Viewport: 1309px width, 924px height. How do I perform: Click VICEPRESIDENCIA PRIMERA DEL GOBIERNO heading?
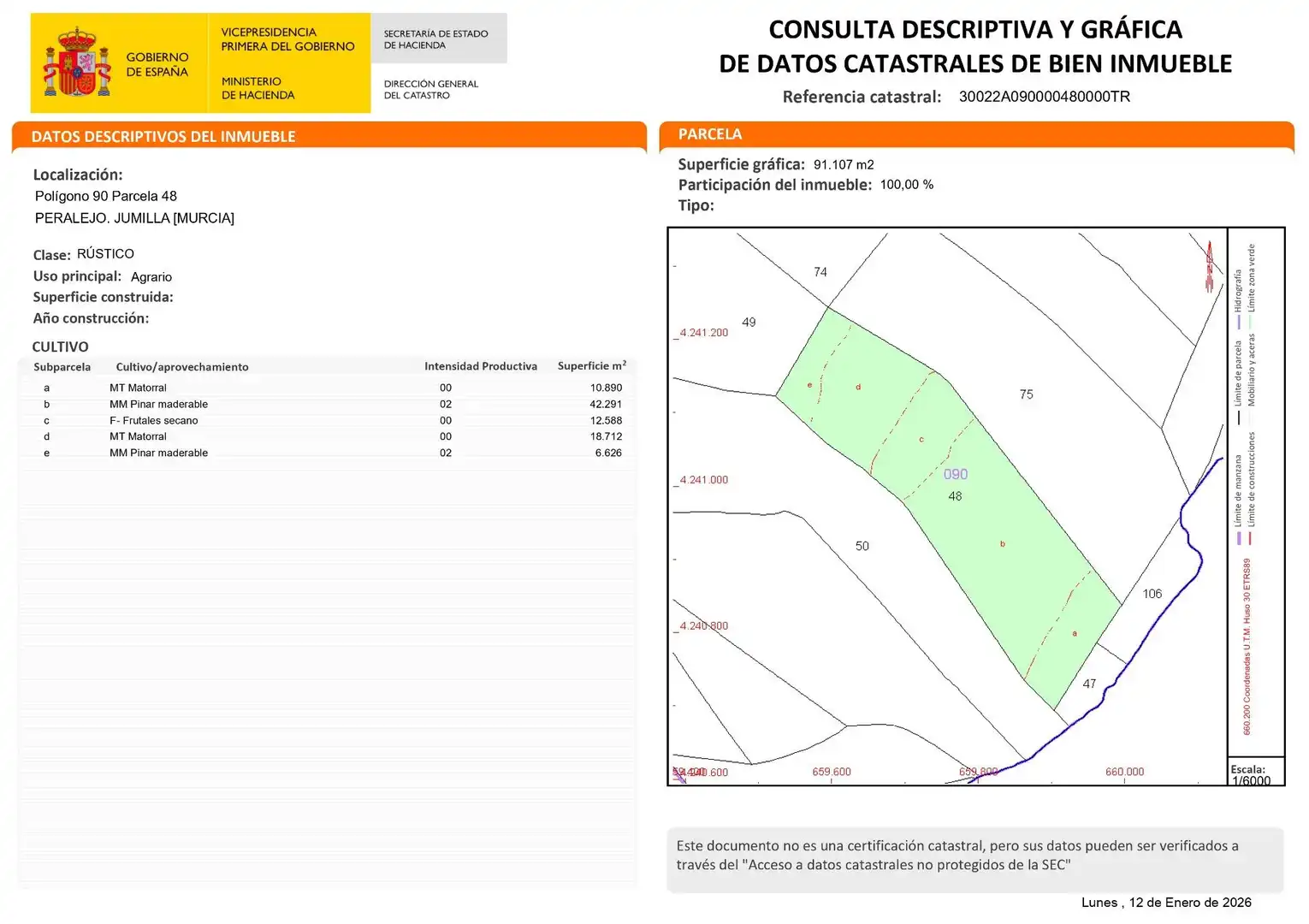[x=287, y=39]
